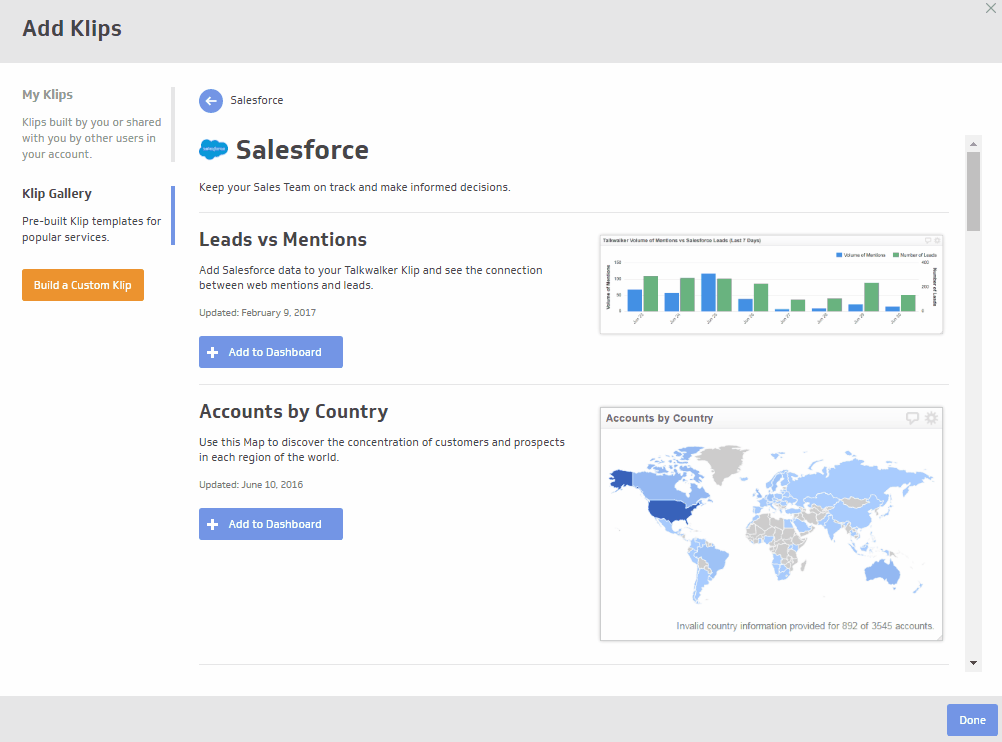This screenshot has width=1002, height=742.
Task: Click the gear icon on Accounts by Country preview
Action: [x=931, y=418]
